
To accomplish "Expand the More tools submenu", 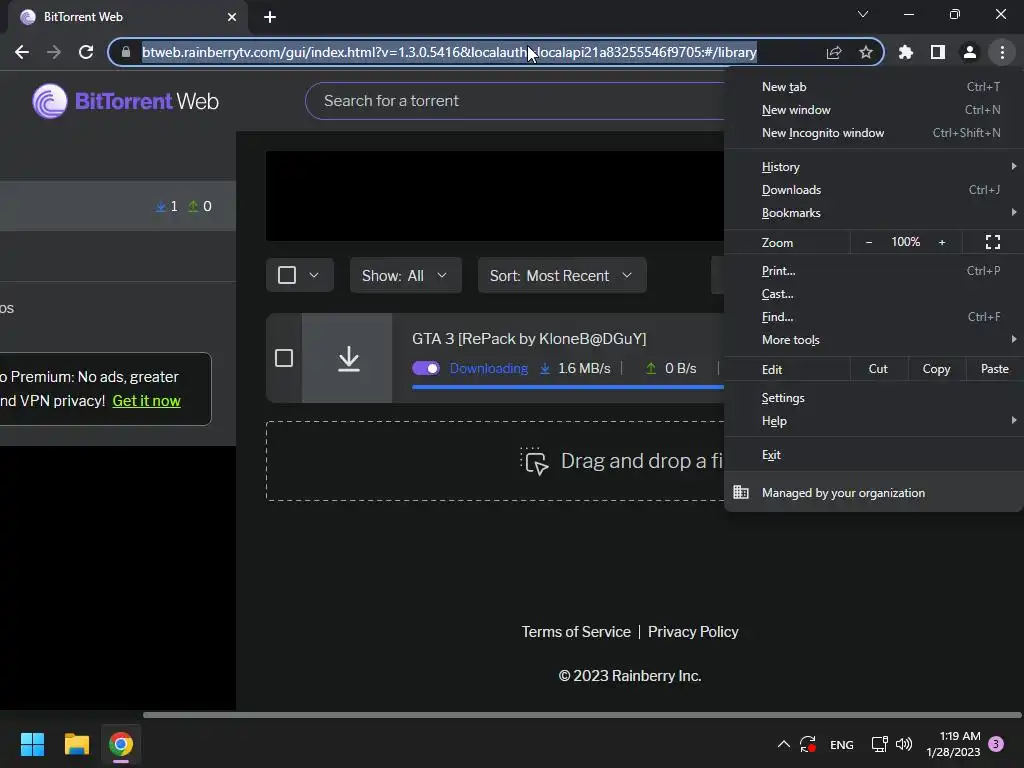I will 874,340.
